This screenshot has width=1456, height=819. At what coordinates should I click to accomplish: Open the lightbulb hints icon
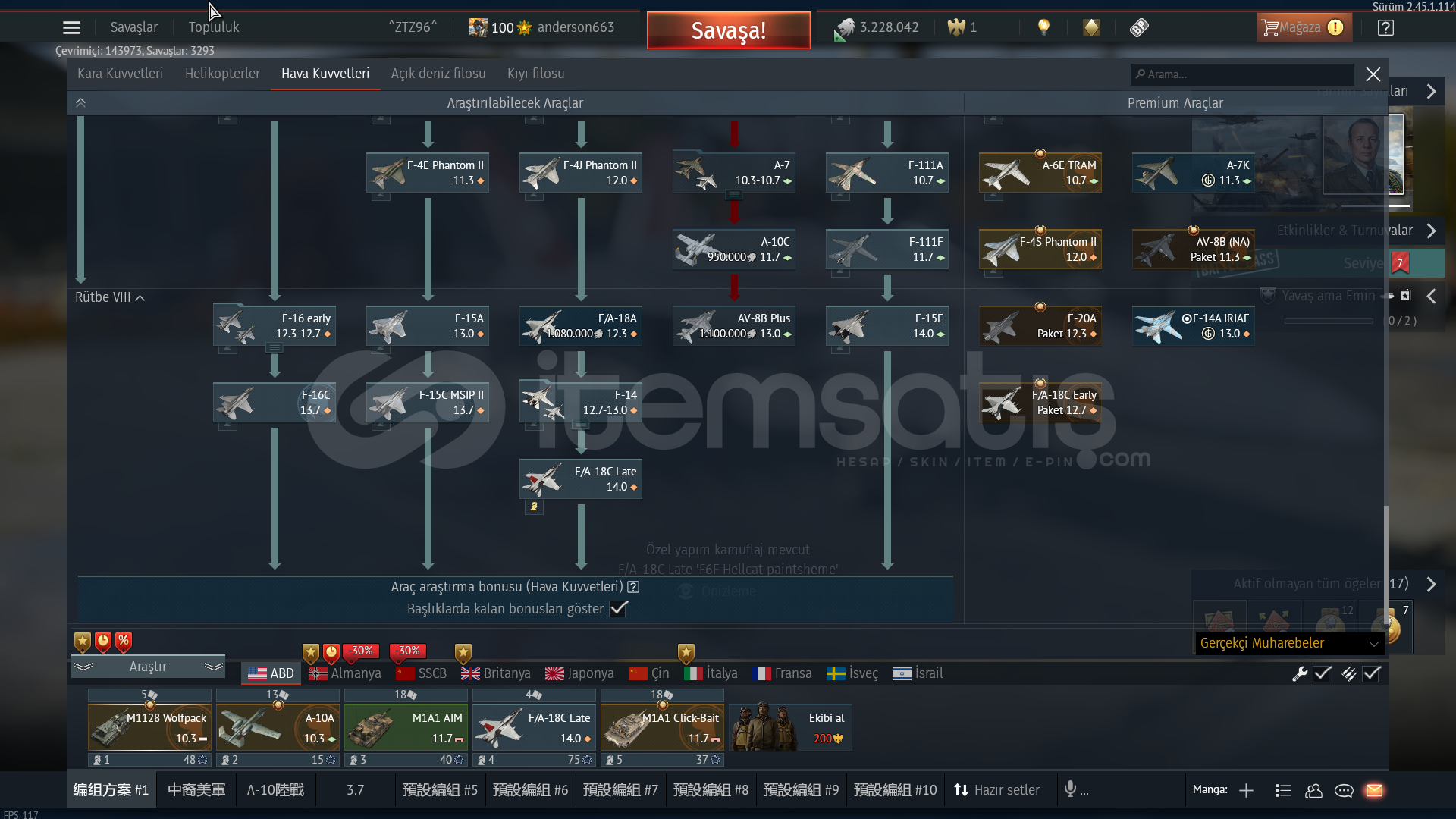[1043, 28]
